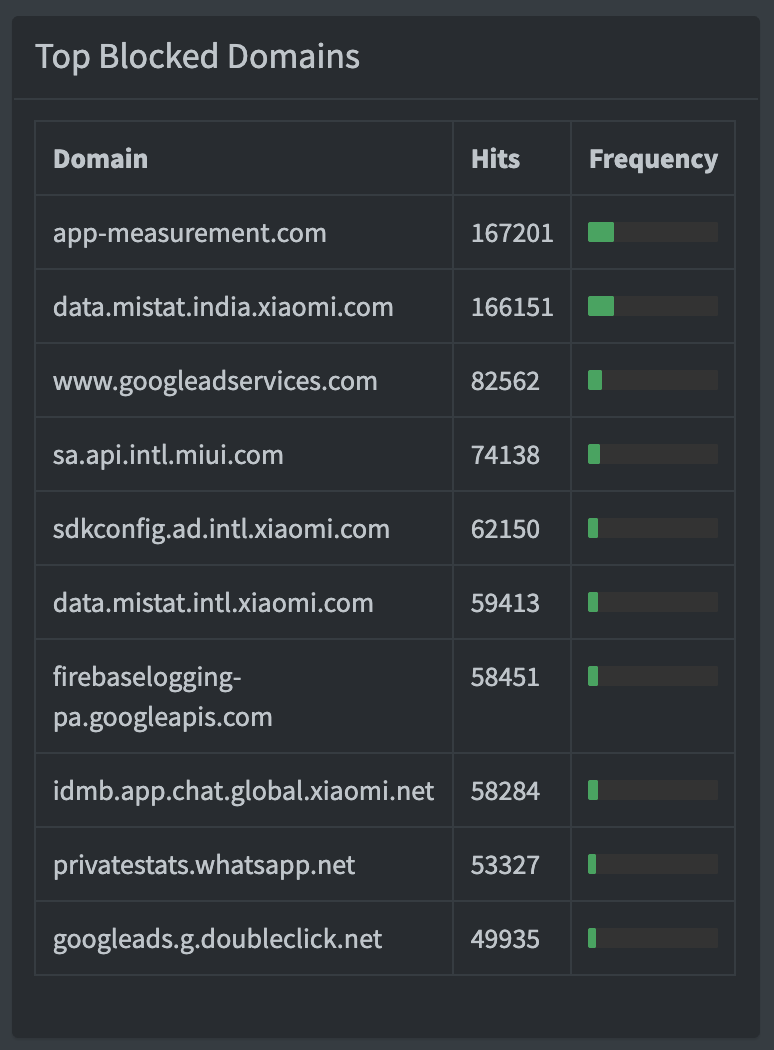Click the googleads.g.doubleclick.net frequency bar
The image size is (774, 1050).
[x=653, y=939]
